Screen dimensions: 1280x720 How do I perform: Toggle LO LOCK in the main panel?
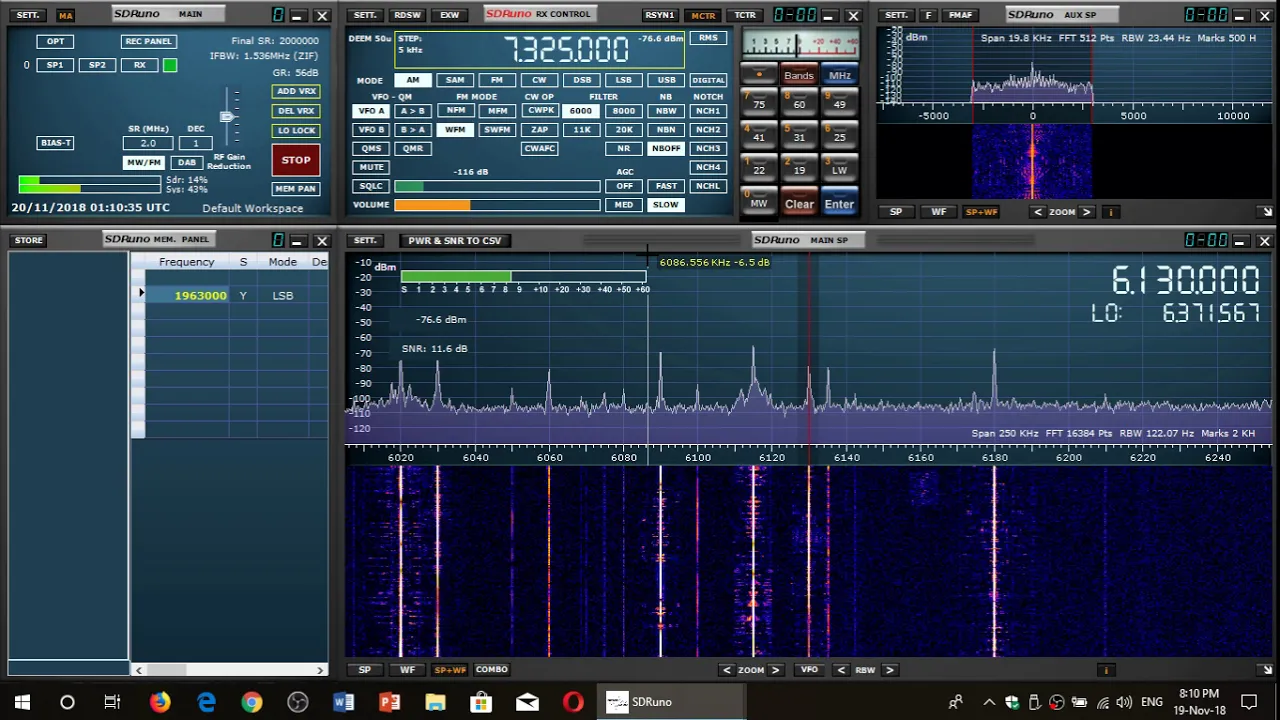coord(296,130)
